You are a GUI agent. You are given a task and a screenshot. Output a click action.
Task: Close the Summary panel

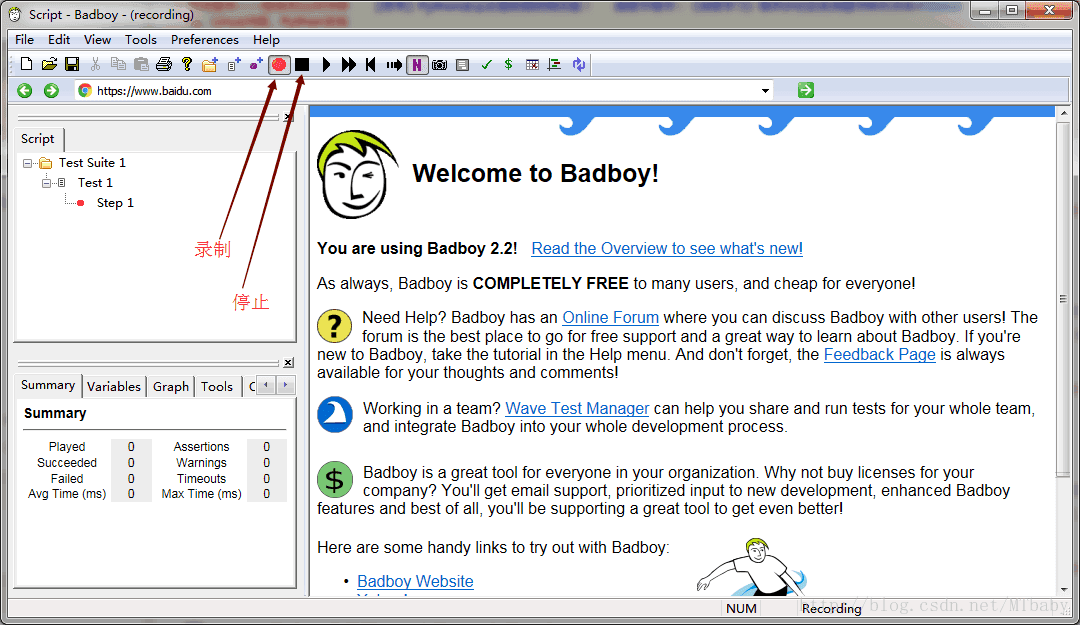coord(289,362)
